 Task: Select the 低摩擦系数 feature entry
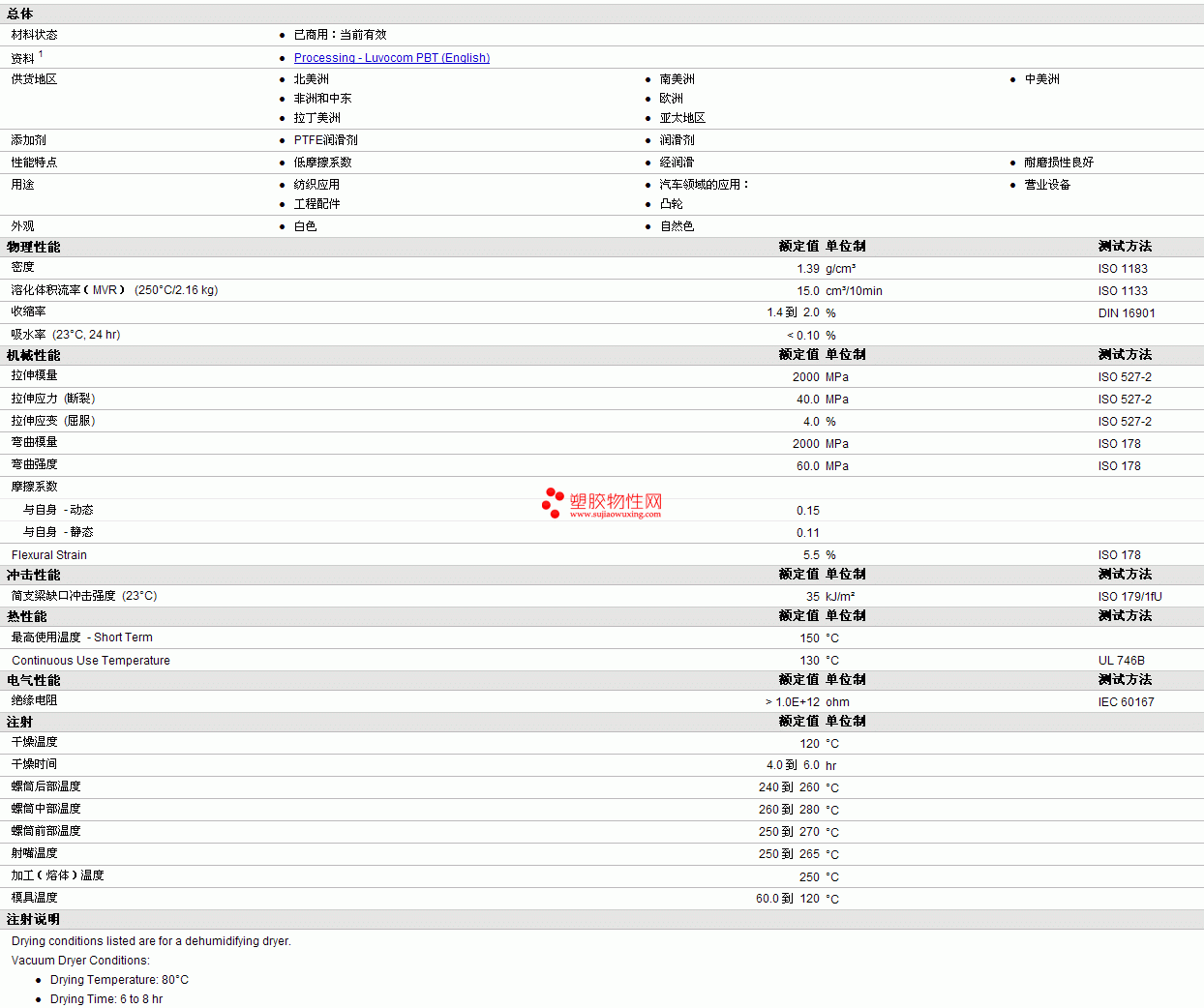323,163
